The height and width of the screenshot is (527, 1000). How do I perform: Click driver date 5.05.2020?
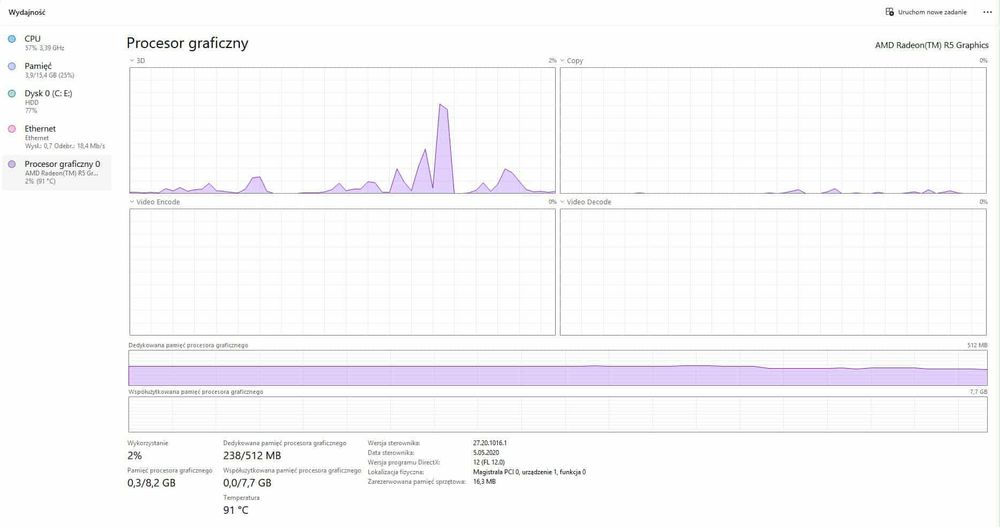pos(486,452)
